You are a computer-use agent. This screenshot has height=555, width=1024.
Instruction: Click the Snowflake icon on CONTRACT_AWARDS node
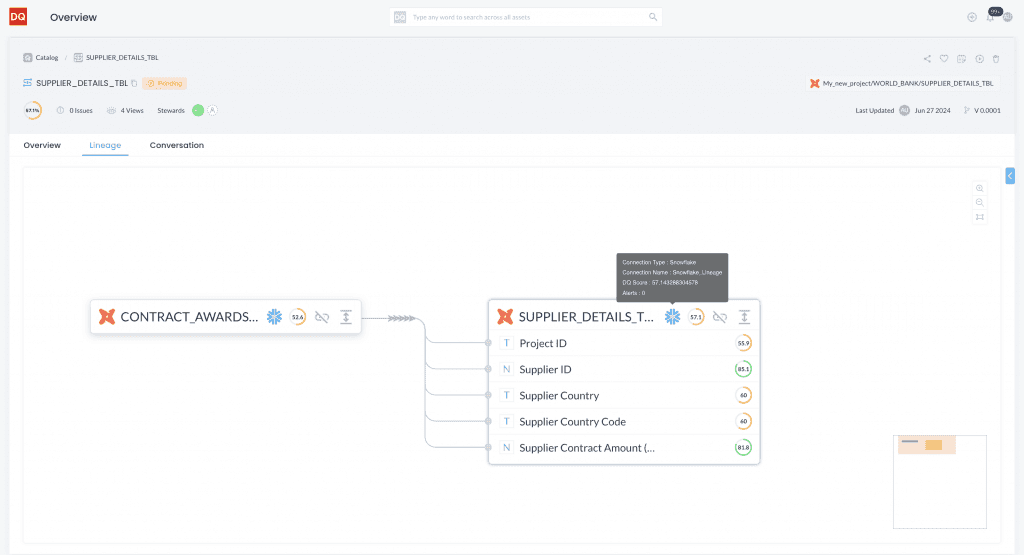274,317
